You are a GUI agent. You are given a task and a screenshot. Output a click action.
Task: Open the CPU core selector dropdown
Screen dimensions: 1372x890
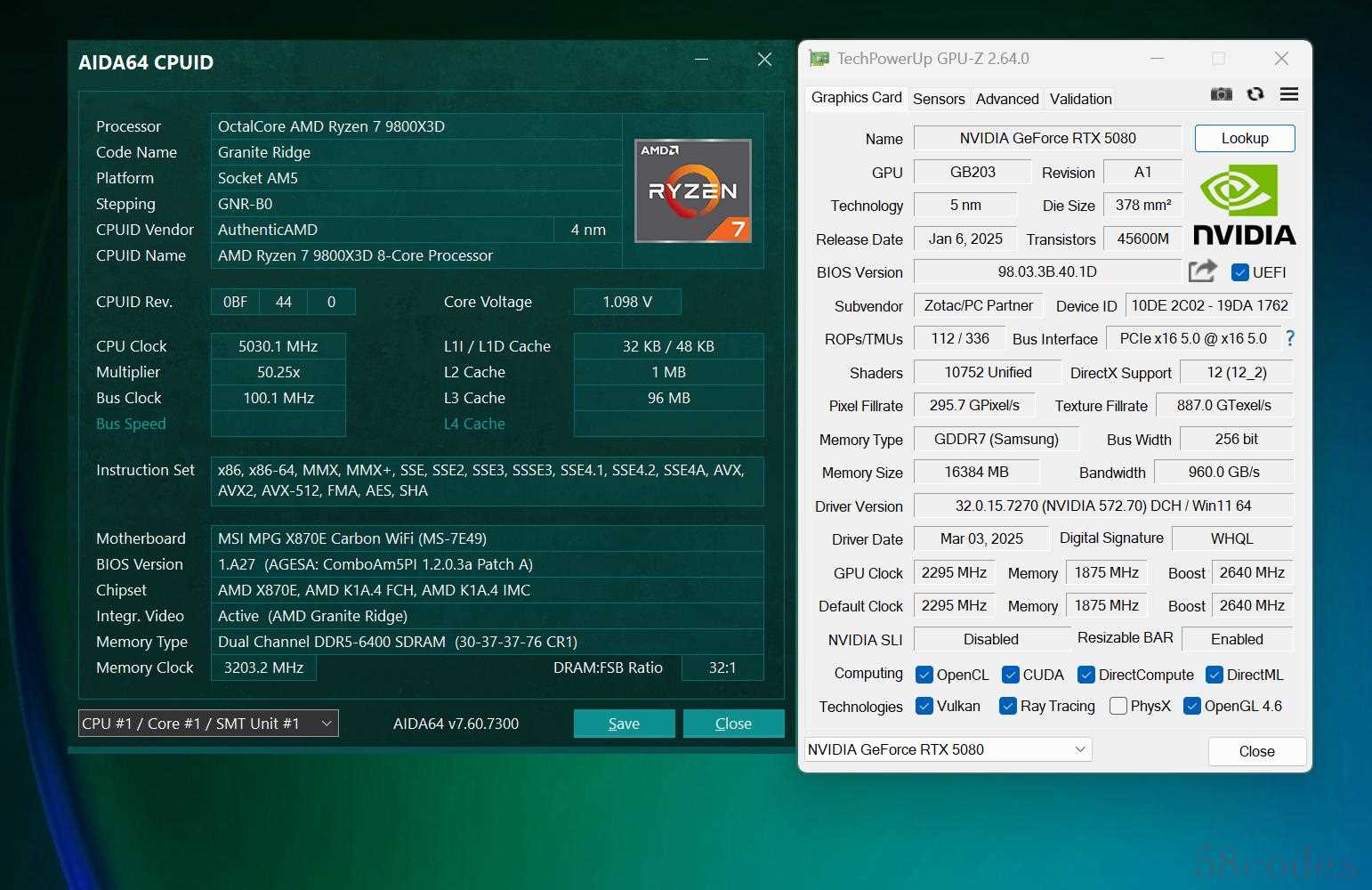coord(208,724)
